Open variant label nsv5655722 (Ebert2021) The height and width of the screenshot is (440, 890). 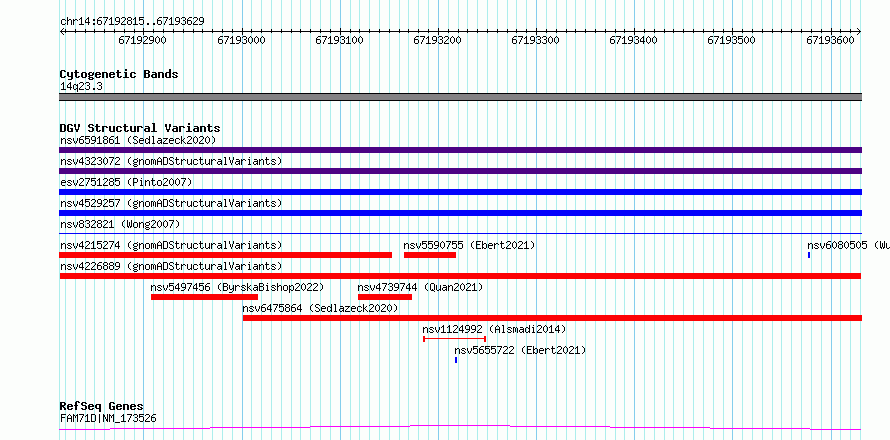520,350
